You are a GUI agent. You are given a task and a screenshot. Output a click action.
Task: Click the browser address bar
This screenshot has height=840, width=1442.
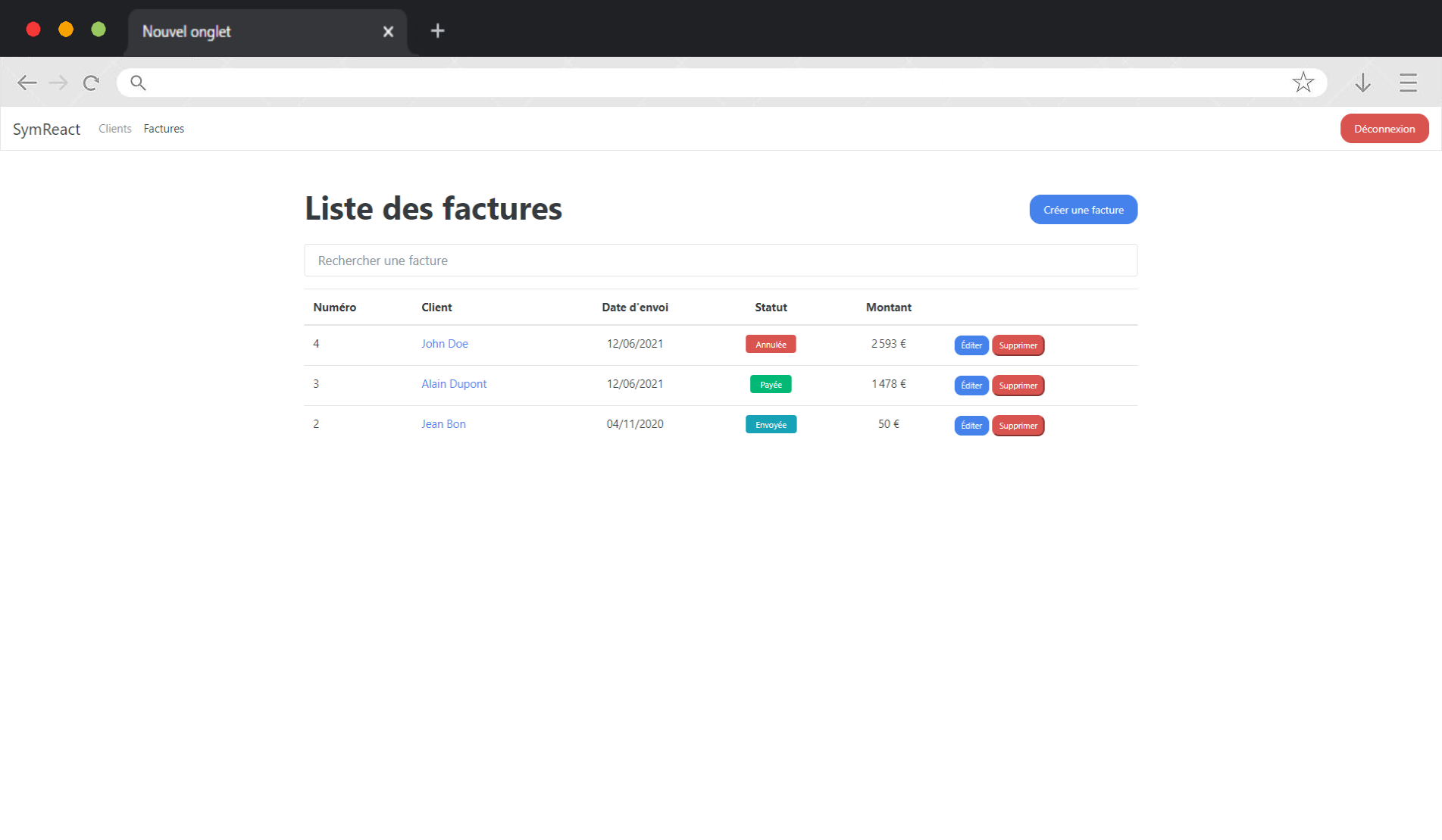coord(712,83)
